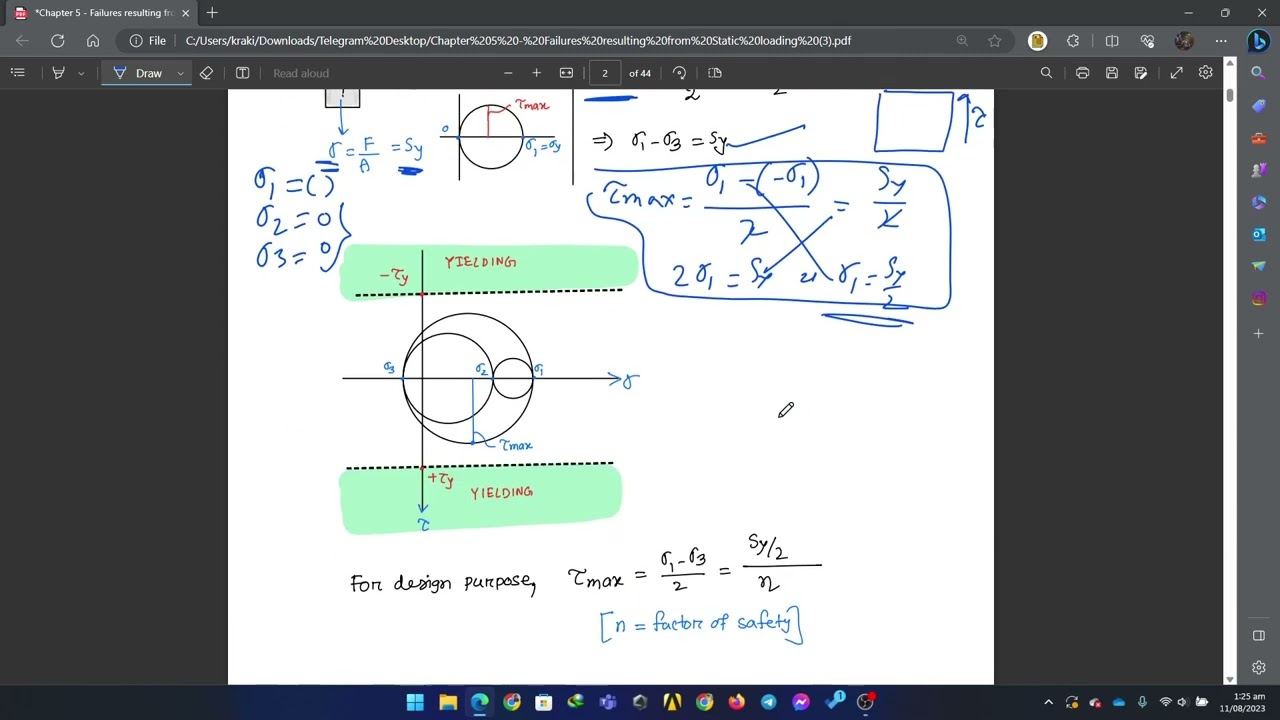Open a new browser tab
1280x720 pixels.
pyautogui.click(x=212, y=13)
